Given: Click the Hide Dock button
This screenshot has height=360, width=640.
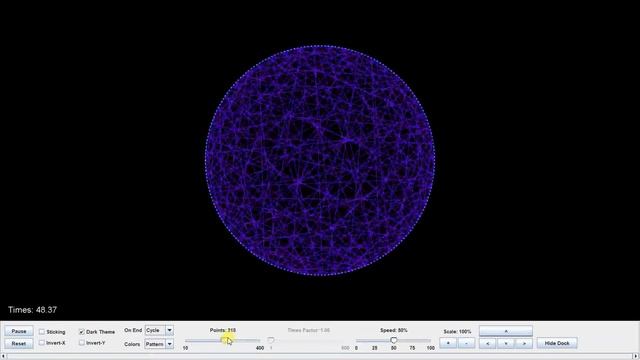Looking at the screenshot, I should 557,343.
